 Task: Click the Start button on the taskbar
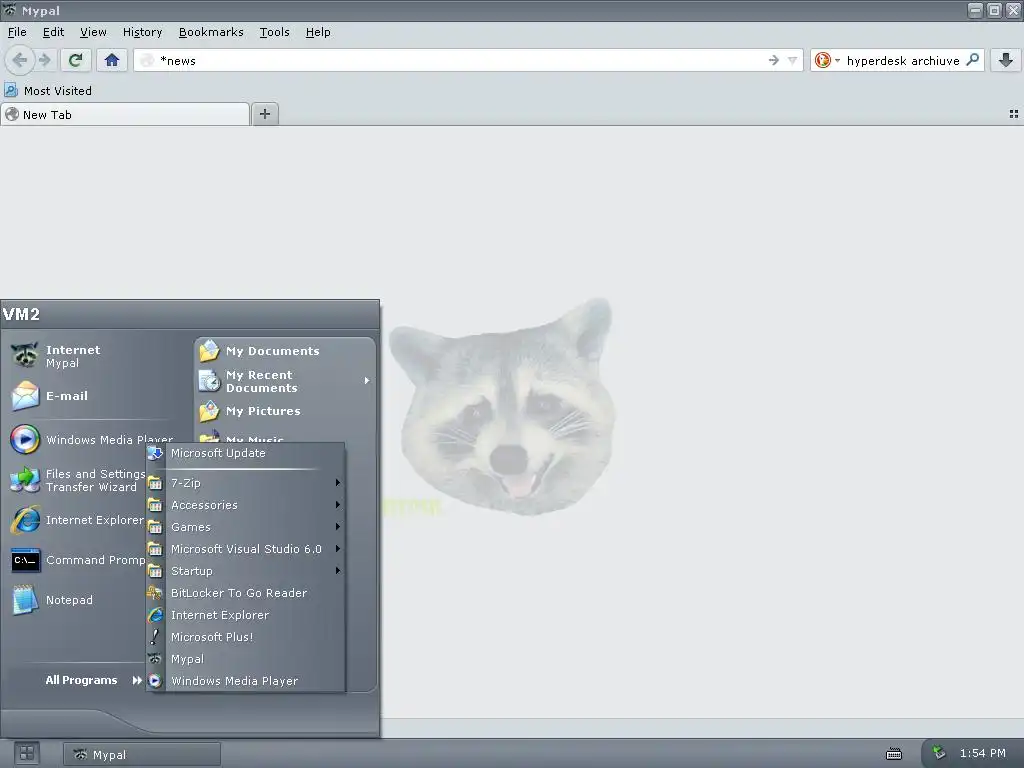tap(27, 753)
